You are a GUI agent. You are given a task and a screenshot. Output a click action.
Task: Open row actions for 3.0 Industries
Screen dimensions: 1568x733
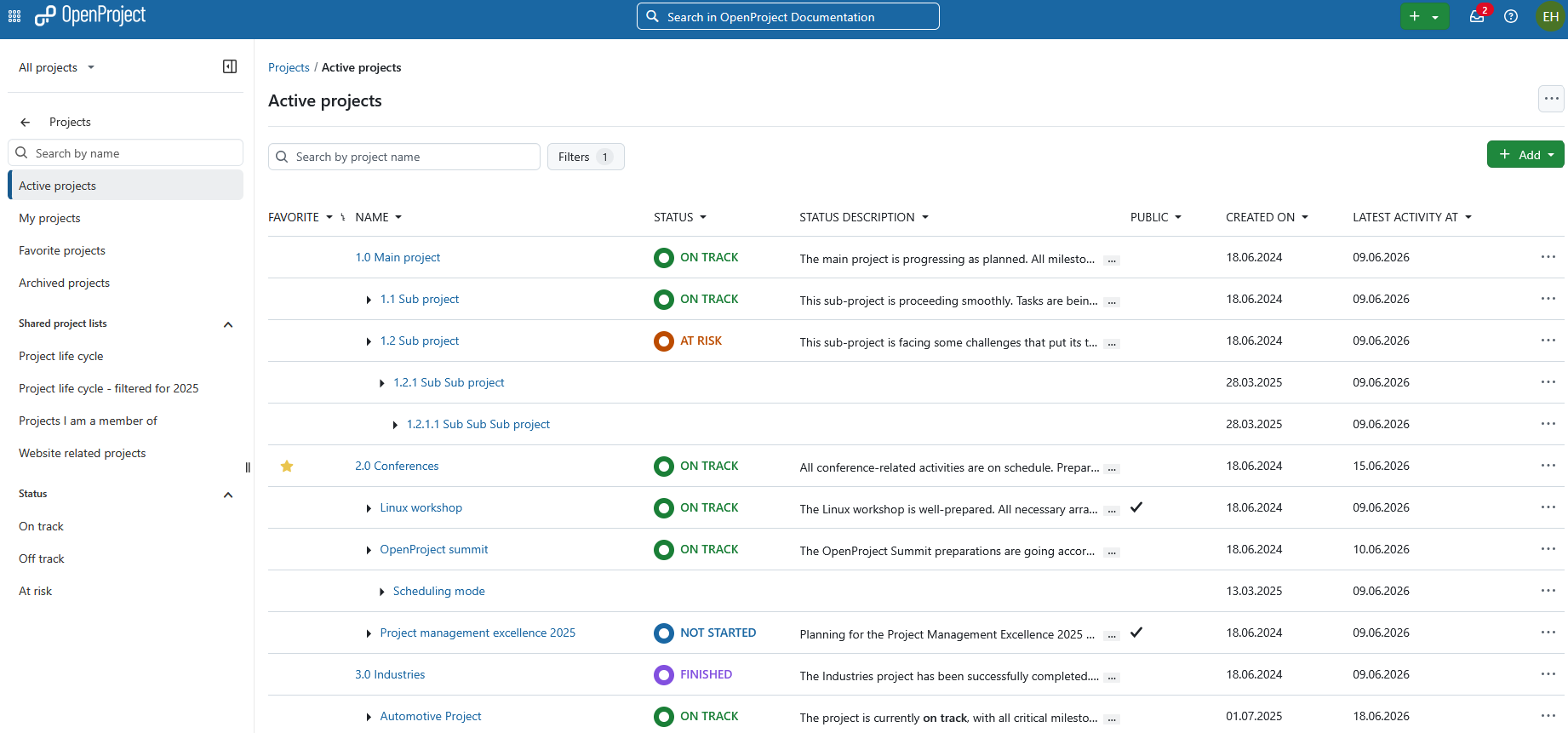tap(1548, 674)
